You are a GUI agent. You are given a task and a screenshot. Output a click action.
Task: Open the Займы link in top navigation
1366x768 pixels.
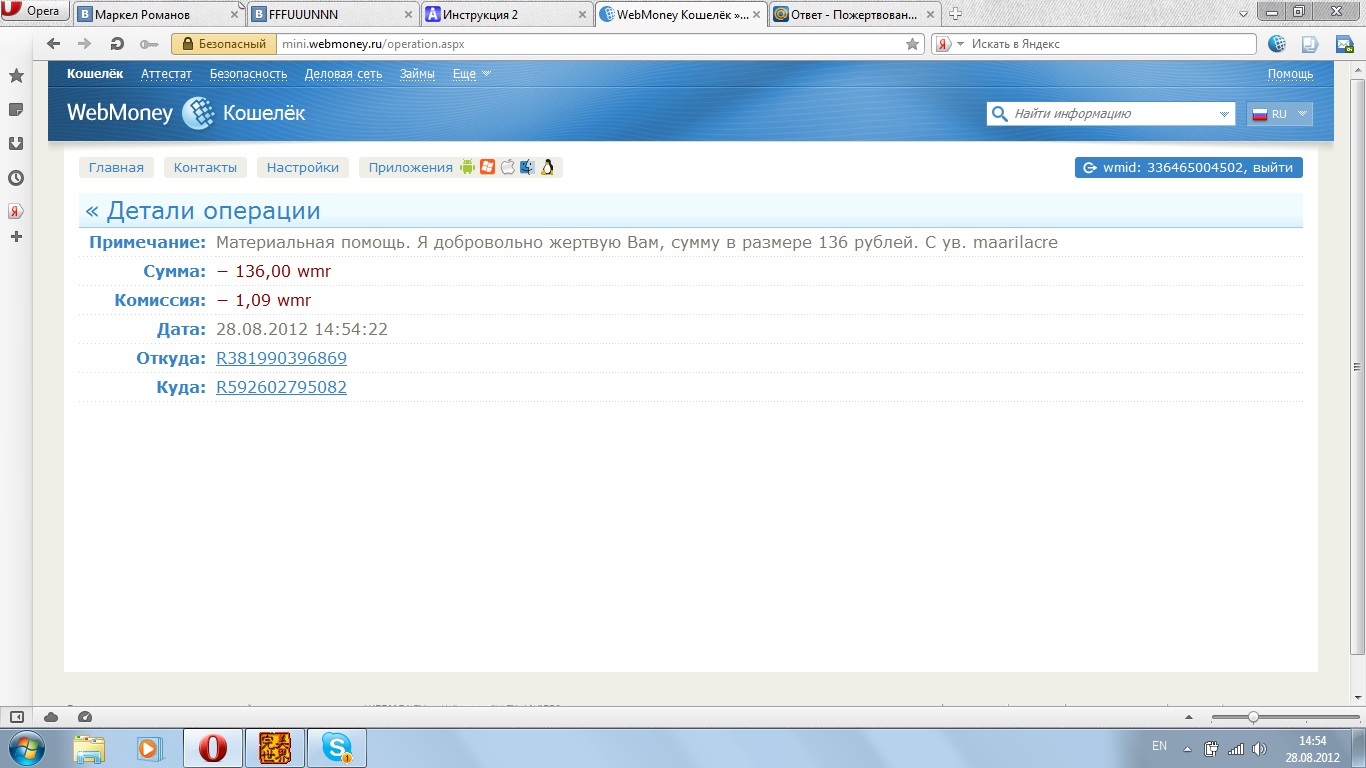417,74
